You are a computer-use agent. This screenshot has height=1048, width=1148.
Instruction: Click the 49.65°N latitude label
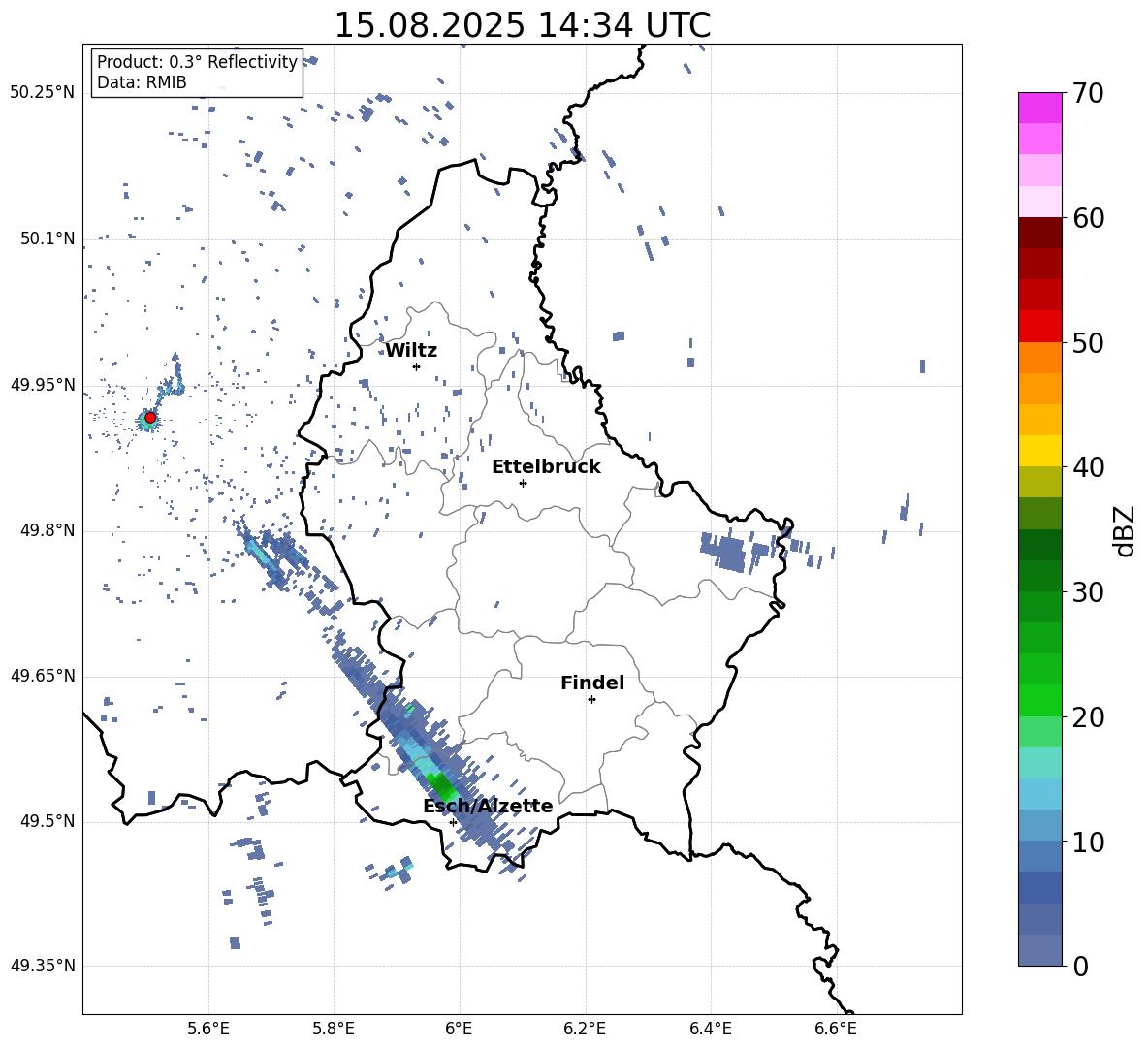[x=43, y=676]
